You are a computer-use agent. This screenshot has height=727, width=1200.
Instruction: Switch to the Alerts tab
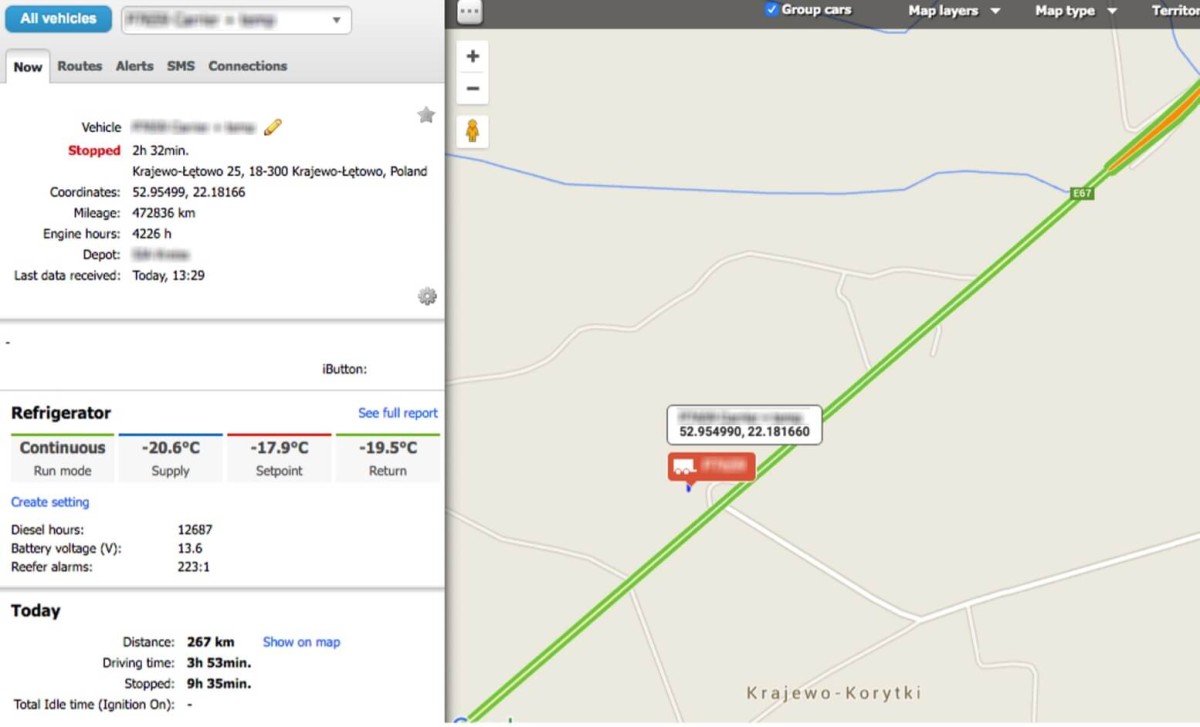coord(134,66)
